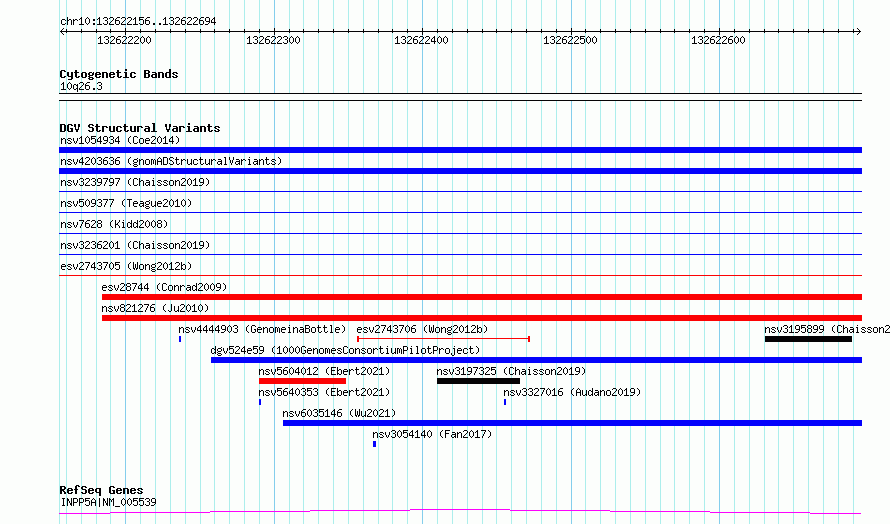Click the black bar under nsv3195899
This screenshot has height=524, width=890.
pos(808,339)
